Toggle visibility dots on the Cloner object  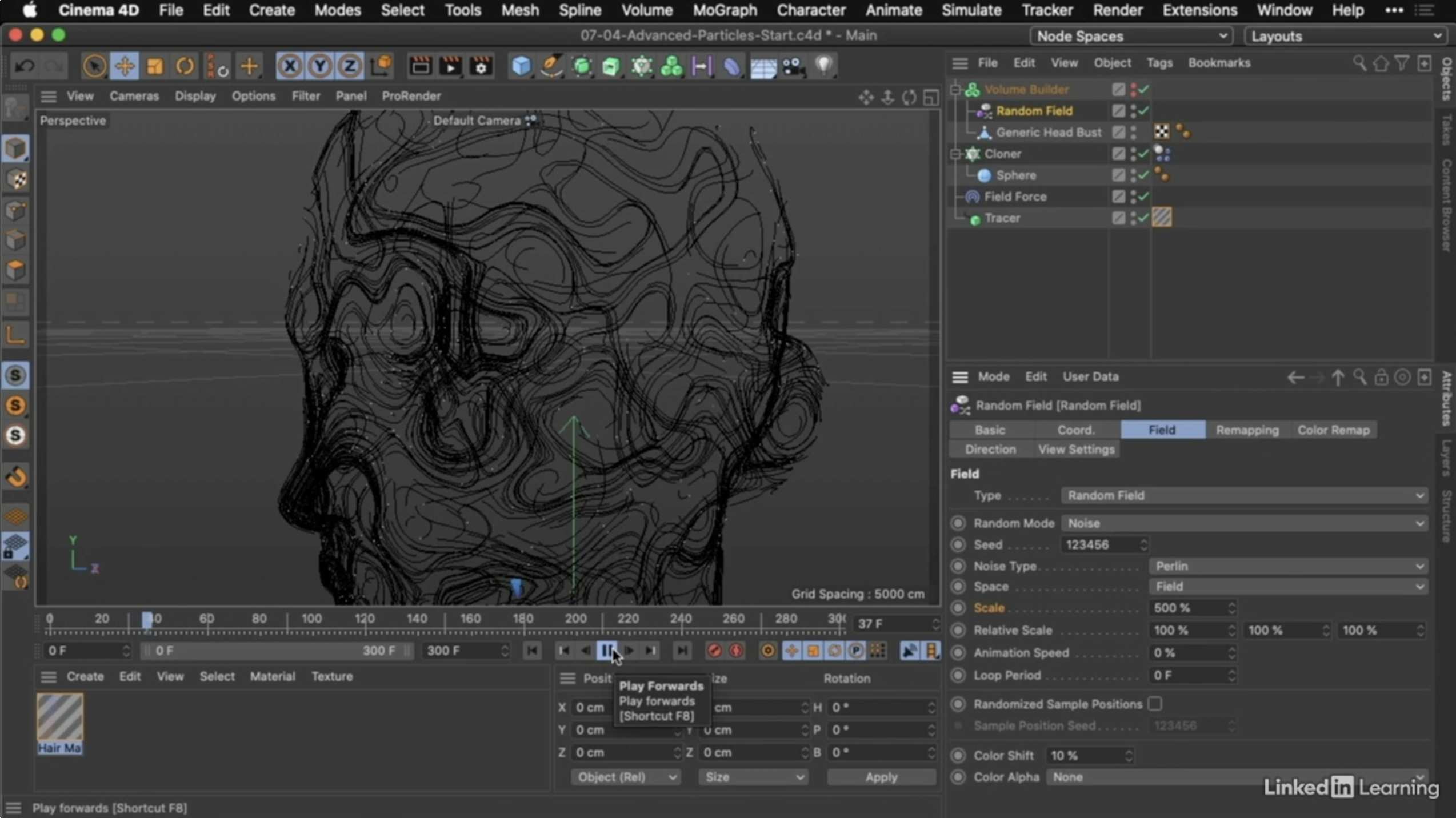(1135, 154)
